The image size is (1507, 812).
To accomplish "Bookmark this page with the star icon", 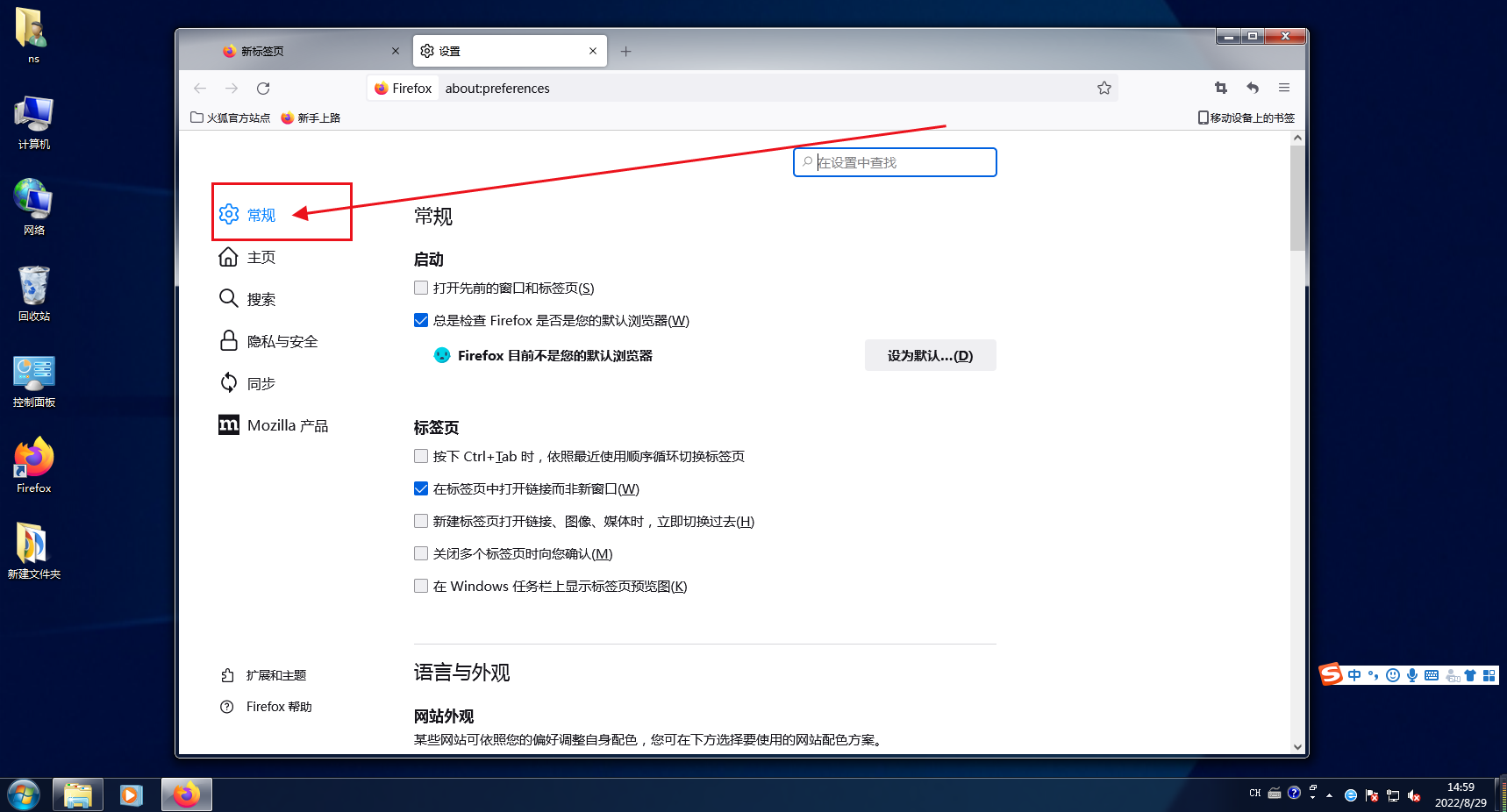I will point(1104,88).
